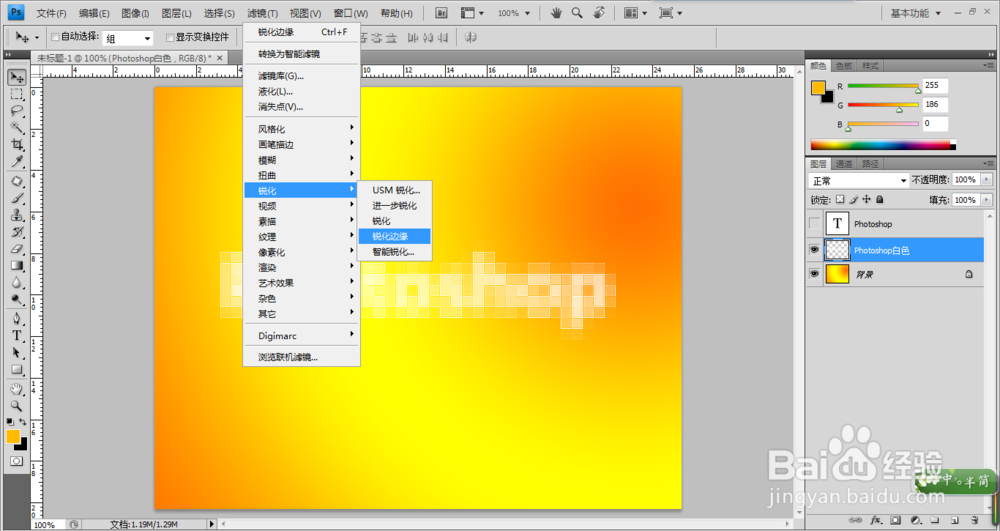Open the Screen Mode dropdown
Screen dimensions: 1000x531
(x=670, y=13)
